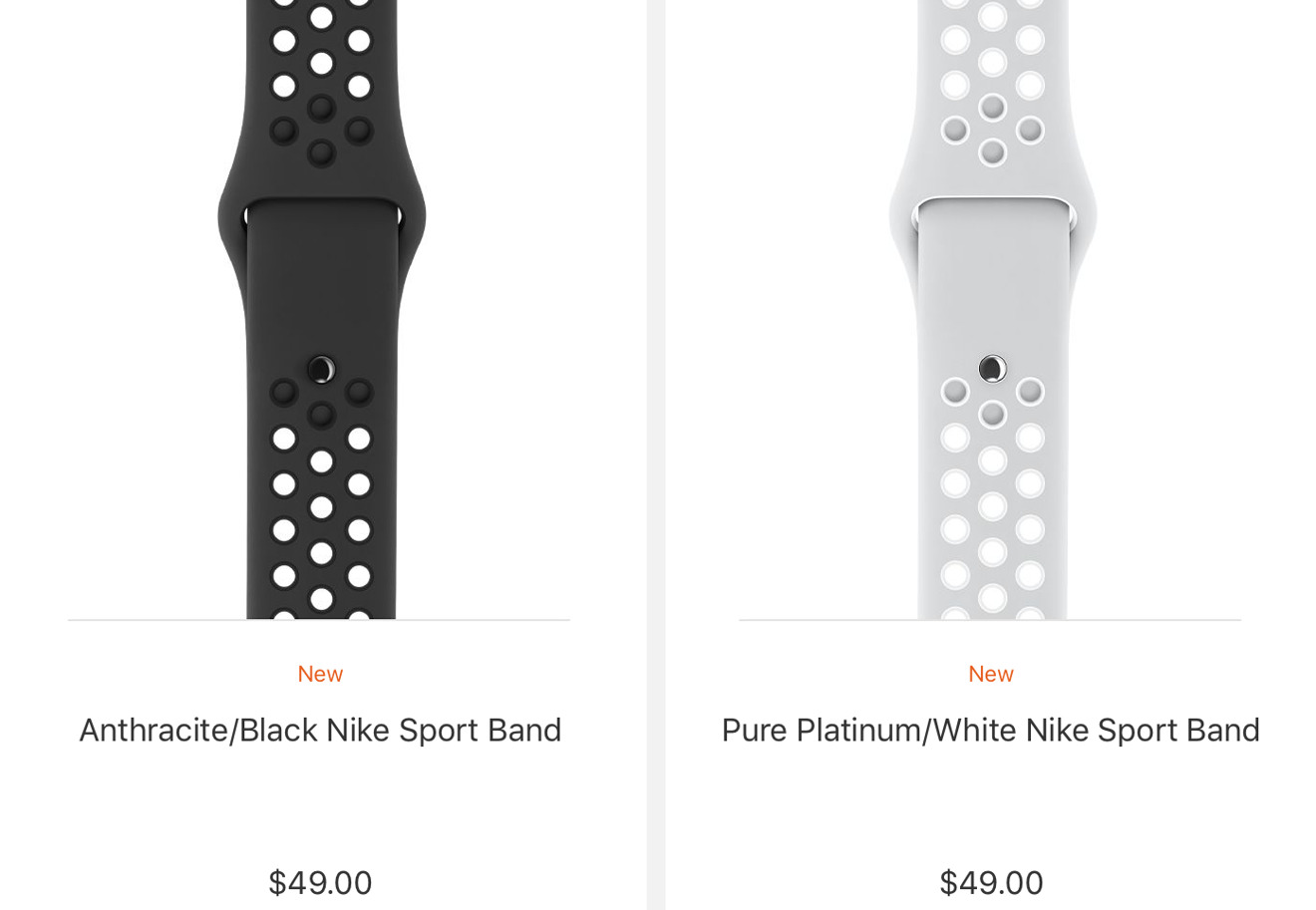Click the orange New label under the black band

(x=320, y=674)
